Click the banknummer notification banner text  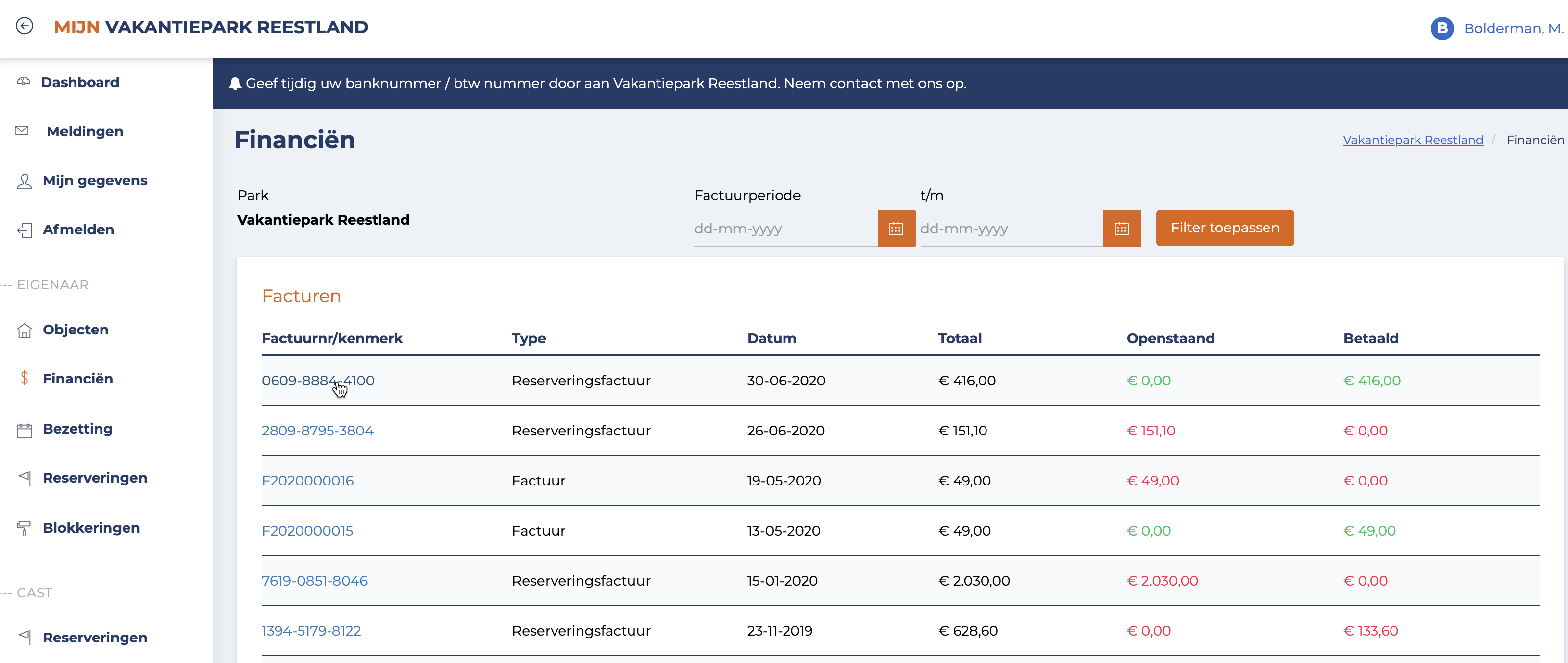pyautogui.click(x=606, y=83)
